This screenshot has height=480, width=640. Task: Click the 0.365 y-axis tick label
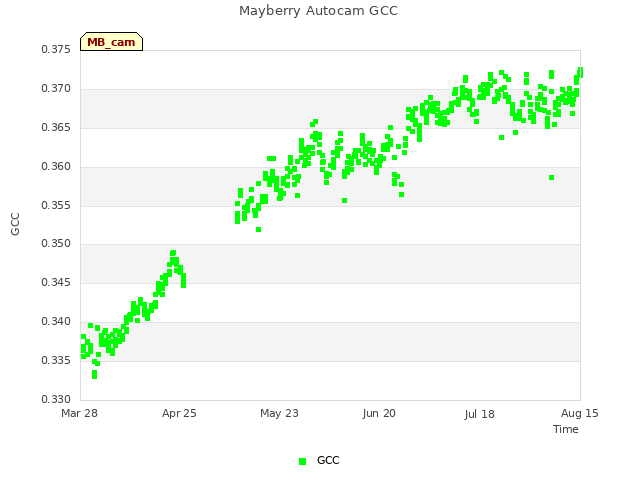click(56, 127)
